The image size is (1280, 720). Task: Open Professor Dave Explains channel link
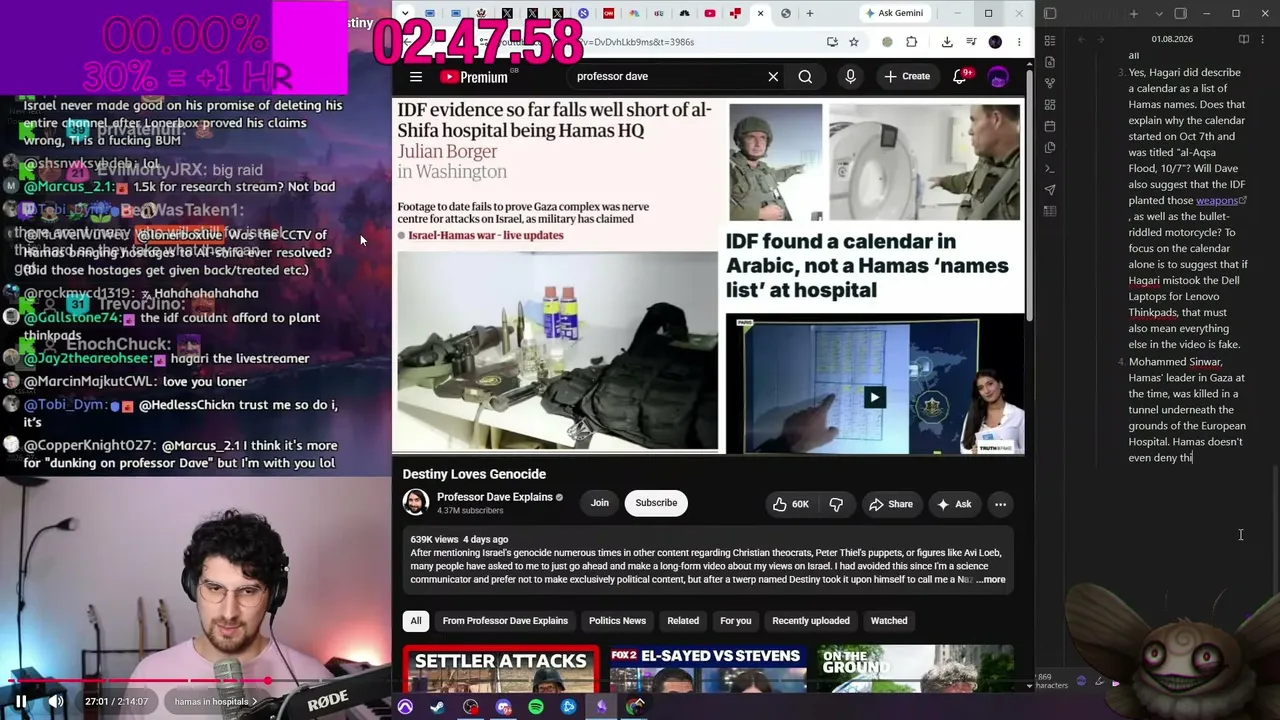494,497
